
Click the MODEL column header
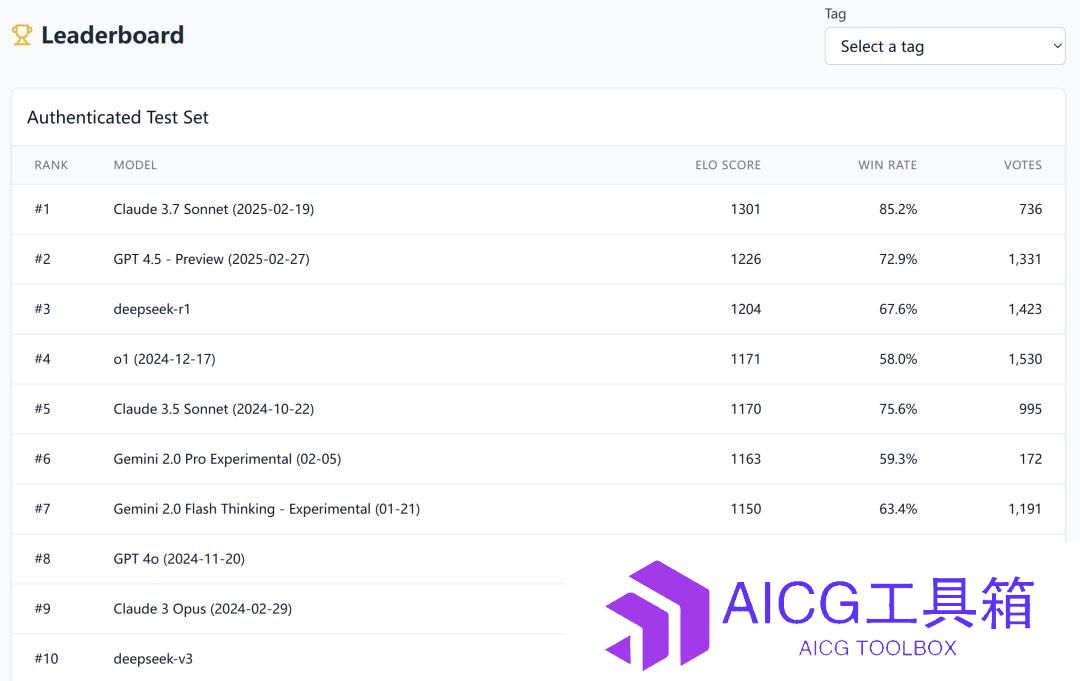(x=135, y=165)
